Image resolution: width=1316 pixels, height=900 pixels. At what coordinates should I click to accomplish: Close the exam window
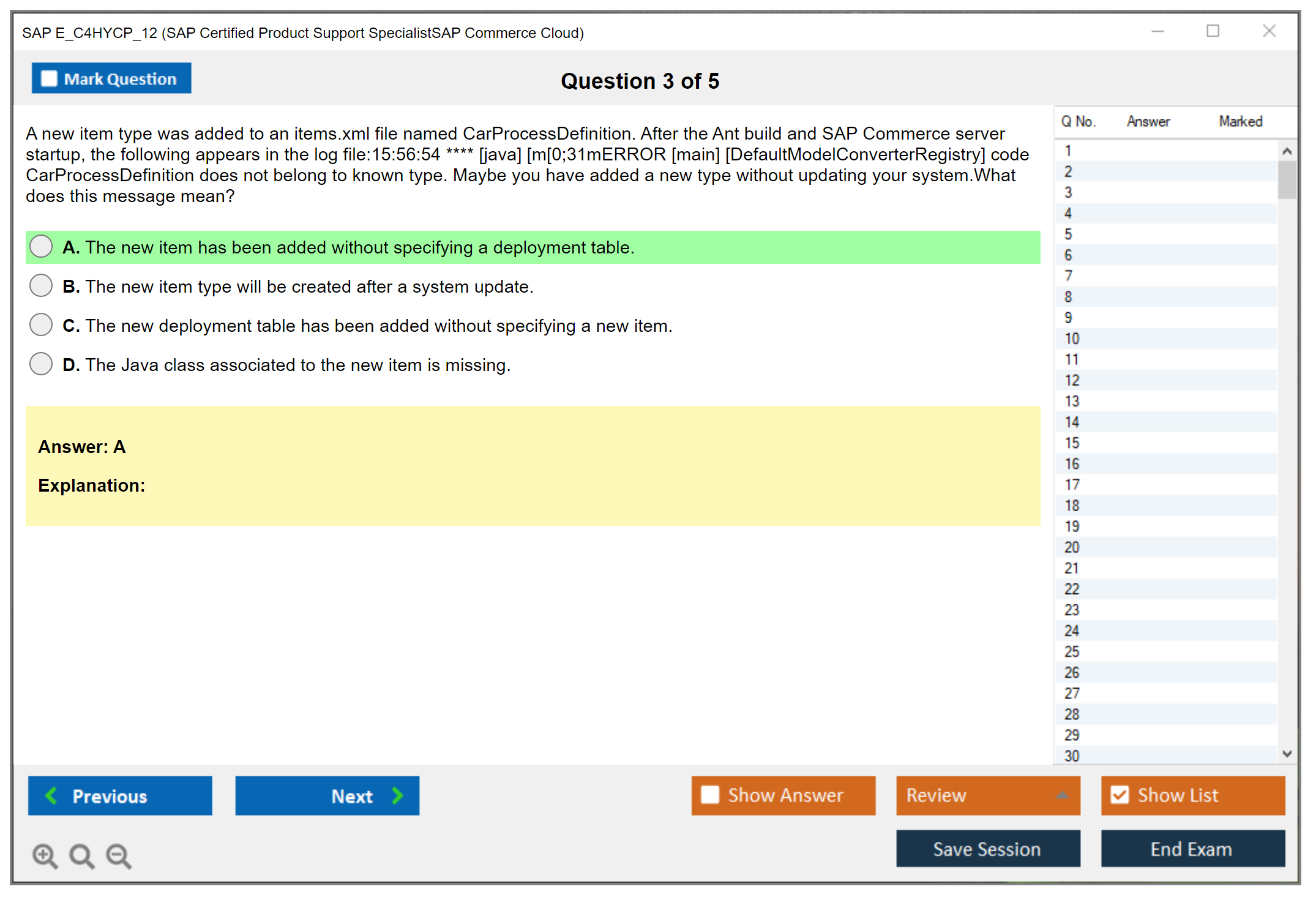pos(1269,31)
